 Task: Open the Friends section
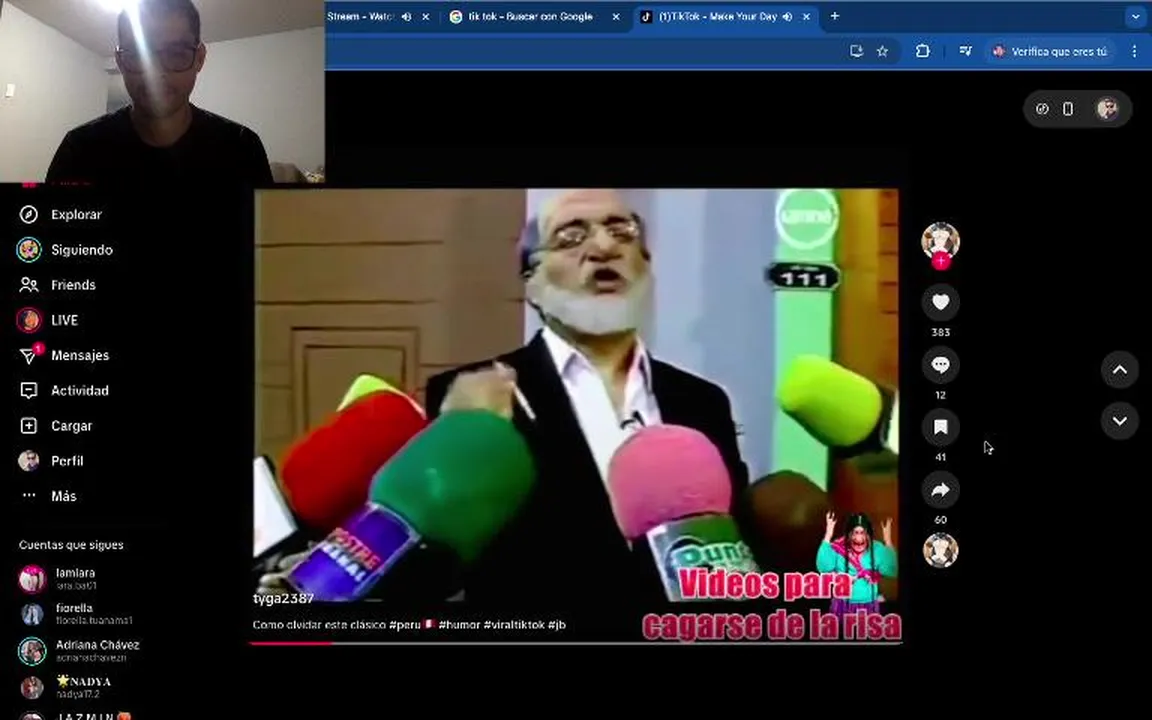[x=57, y=285]
